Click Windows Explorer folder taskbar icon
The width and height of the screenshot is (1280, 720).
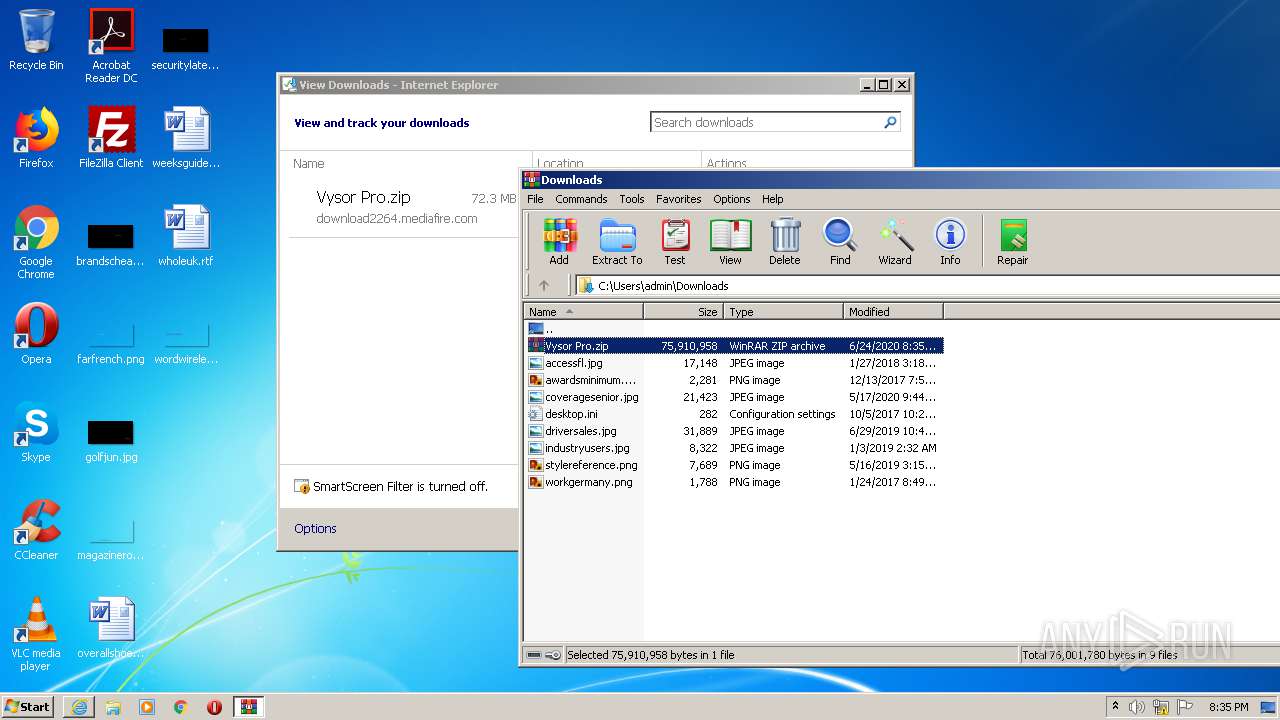[113, 706]
